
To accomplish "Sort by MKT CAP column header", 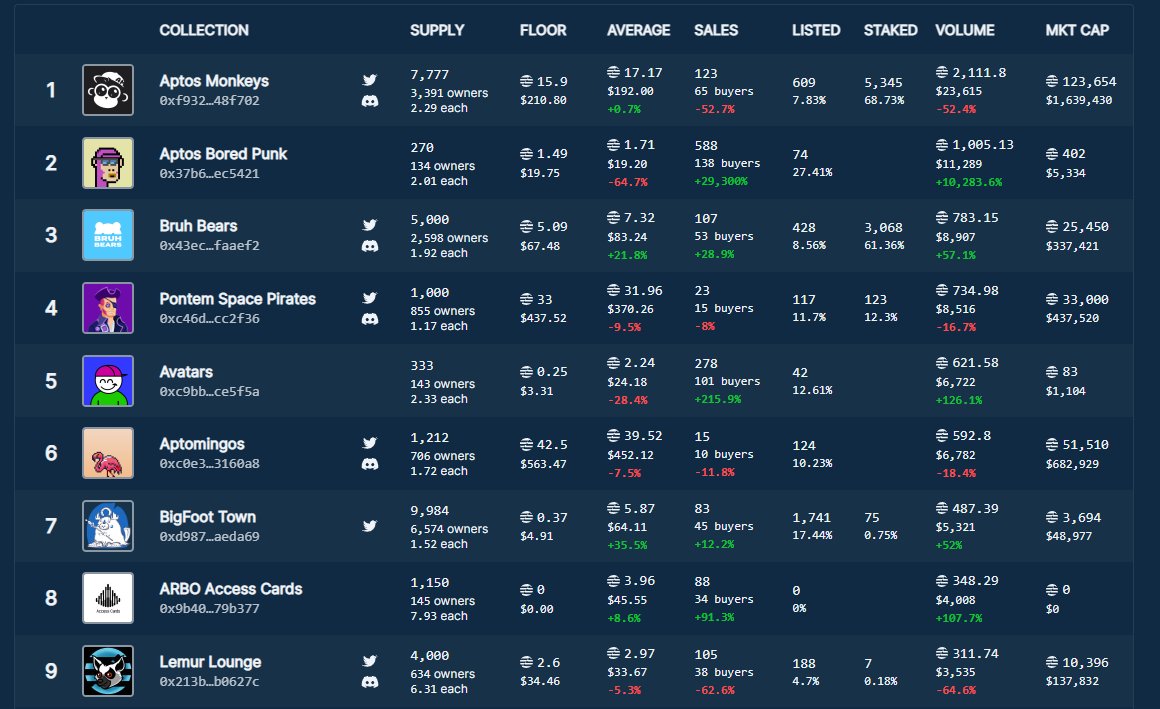I will tap(1077, 30).
